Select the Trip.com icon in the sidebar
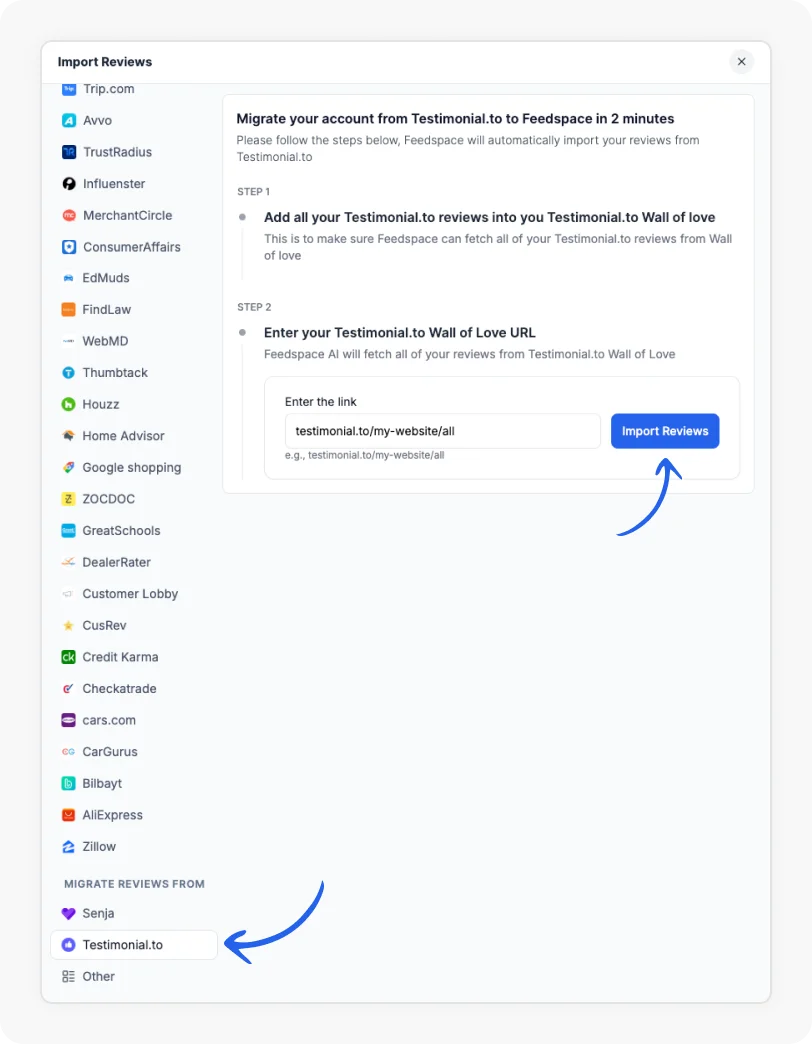812x1044 pixels. (x=68, y=89)
